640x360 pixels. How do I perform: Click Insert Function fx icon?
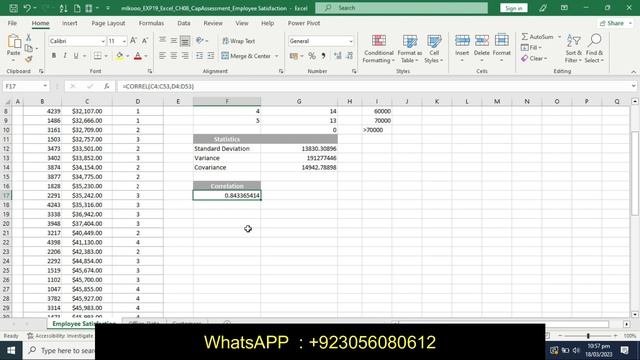(x=106, y=86)
